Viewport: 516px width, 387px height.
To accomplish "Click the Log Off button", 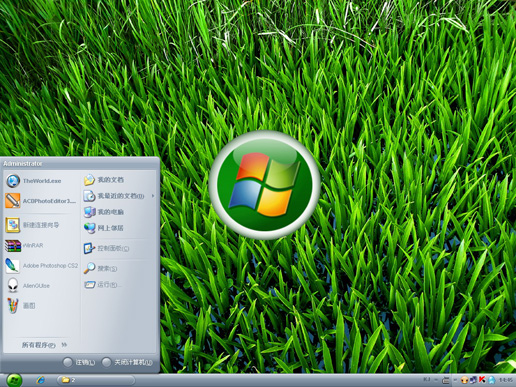I will coord(79,362).
